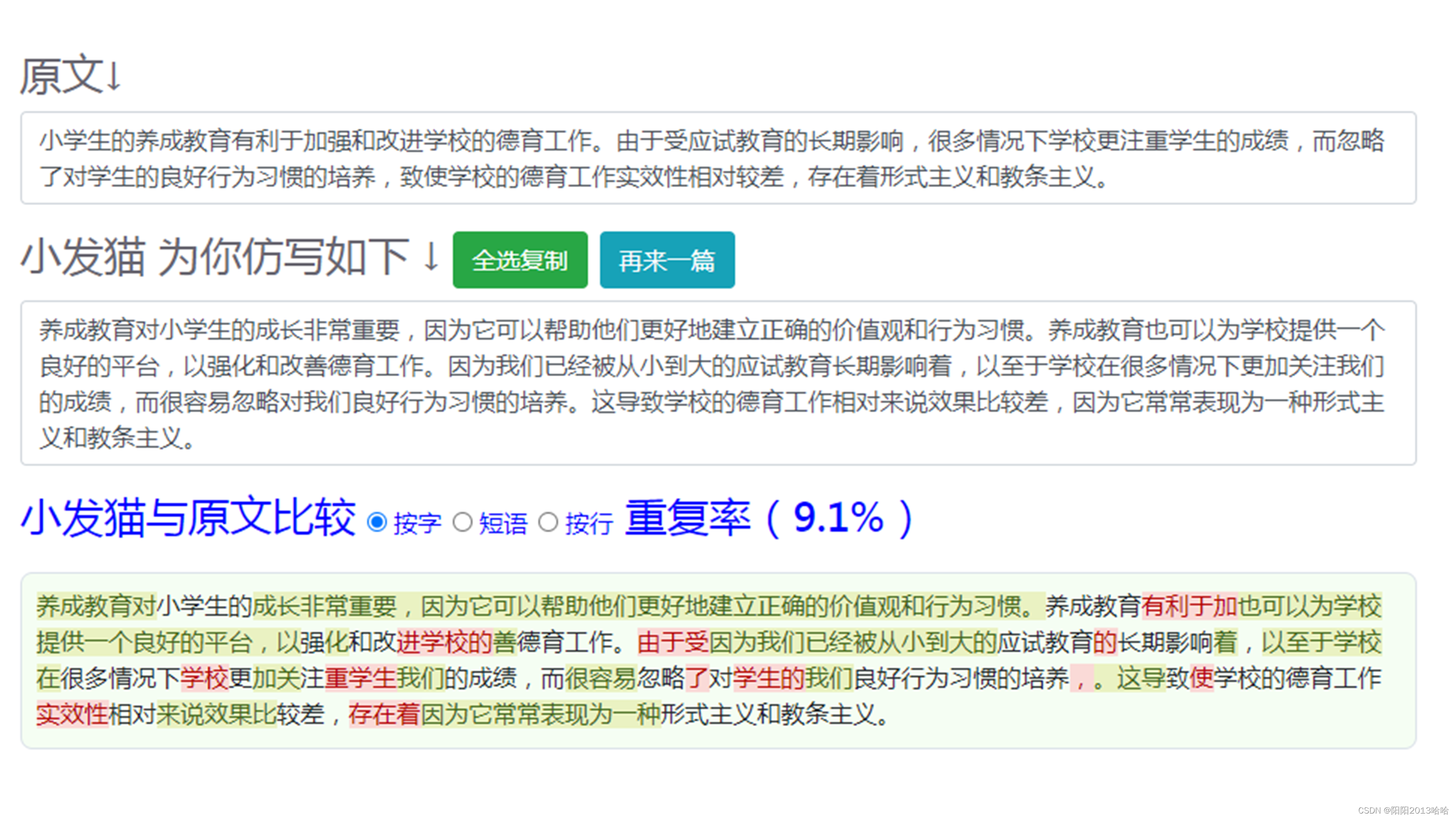Click the red highlighted 由于受 text
This screenshot has width=1456, height=819.
click(x=672, y=642)
